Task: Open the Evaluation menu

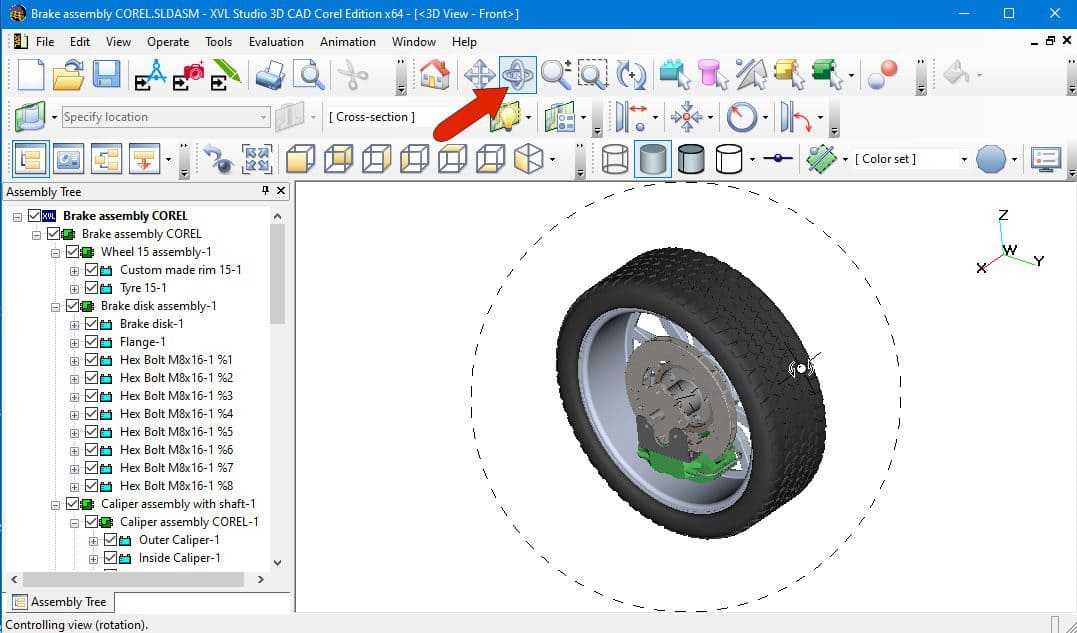Action: [275, 42]
